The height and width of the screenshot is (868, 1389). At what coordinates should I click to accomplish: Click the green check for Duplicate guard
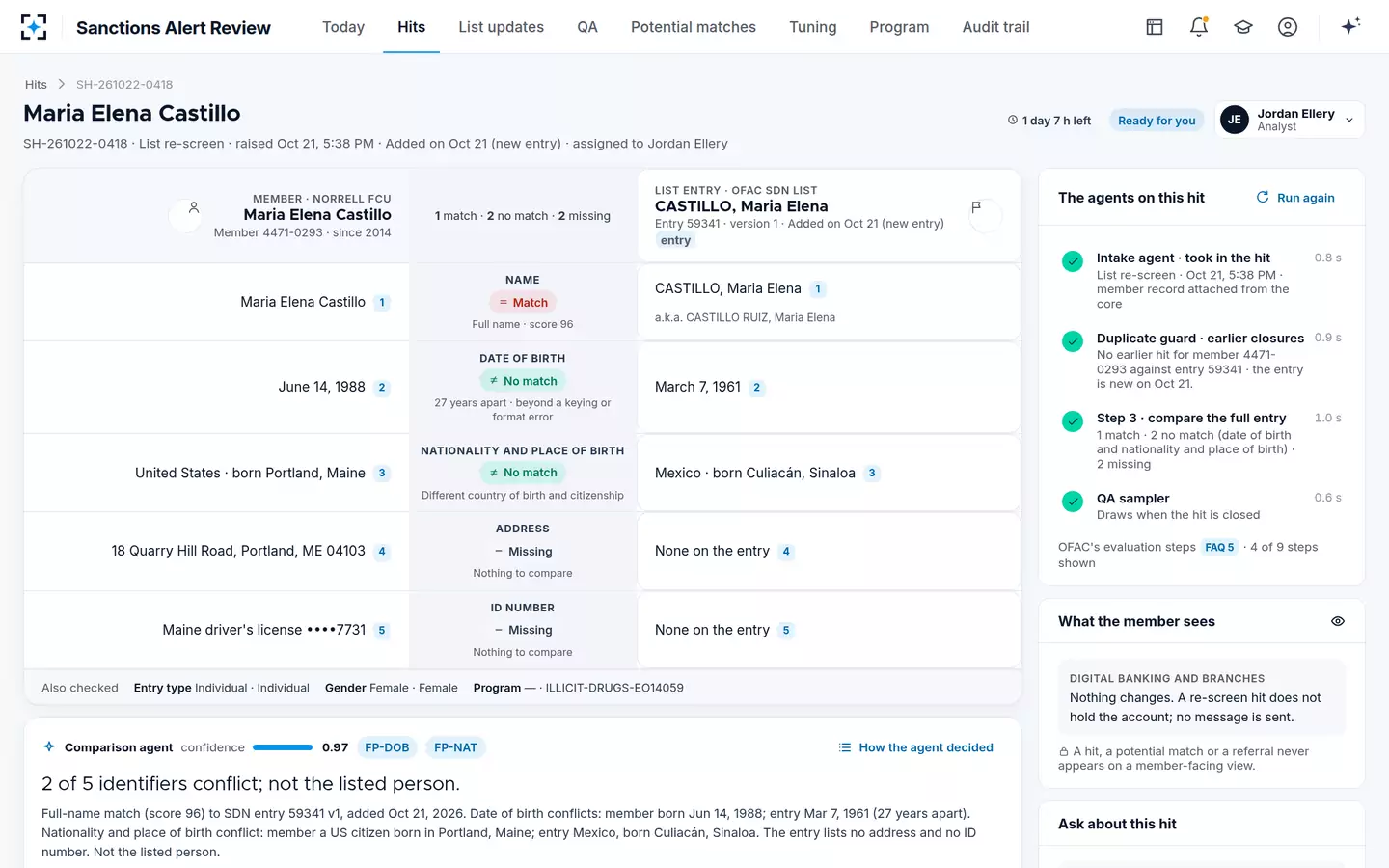1073,341
